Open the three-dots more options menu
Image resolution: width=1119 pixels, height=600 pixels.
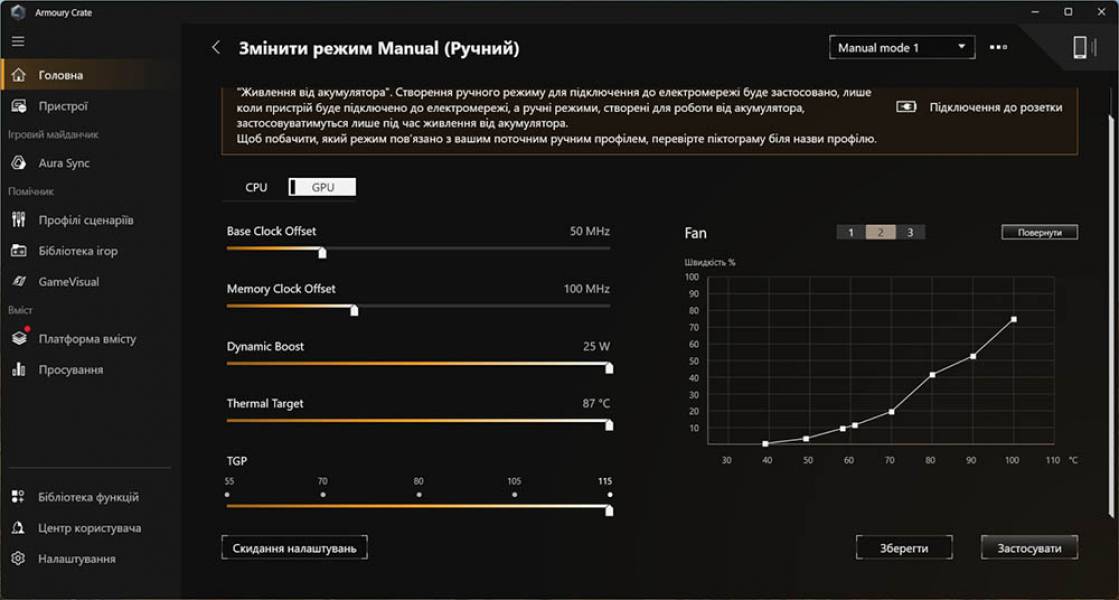click(x=998, y=47)
